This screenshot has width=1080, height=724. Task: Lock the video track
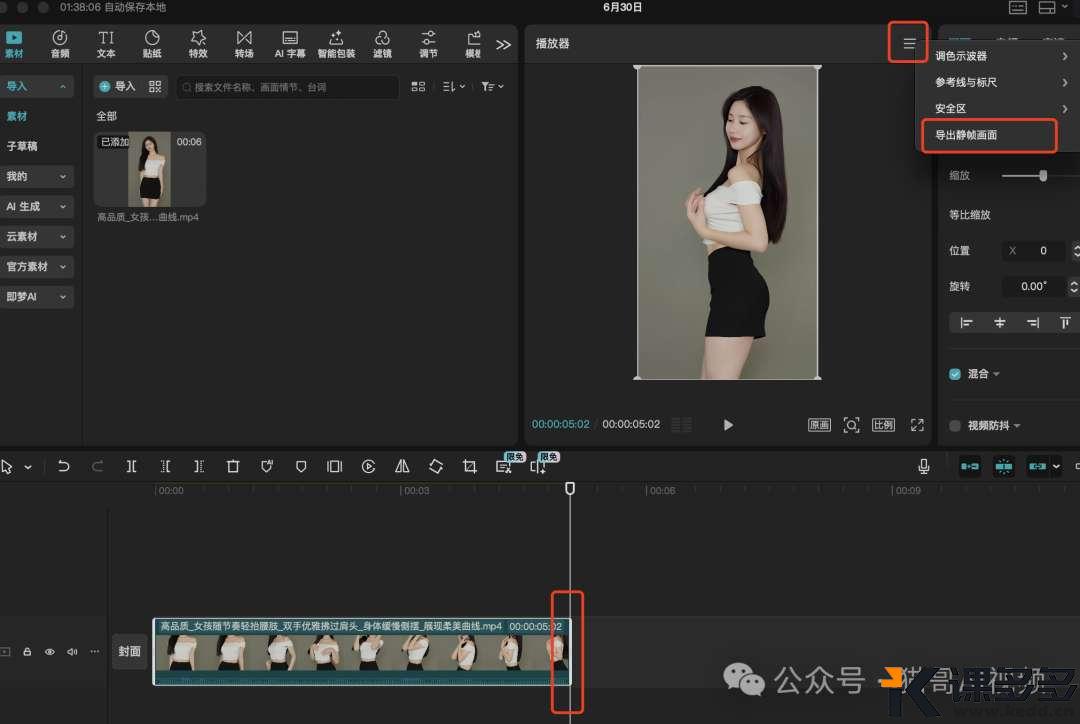pos(28,651)
